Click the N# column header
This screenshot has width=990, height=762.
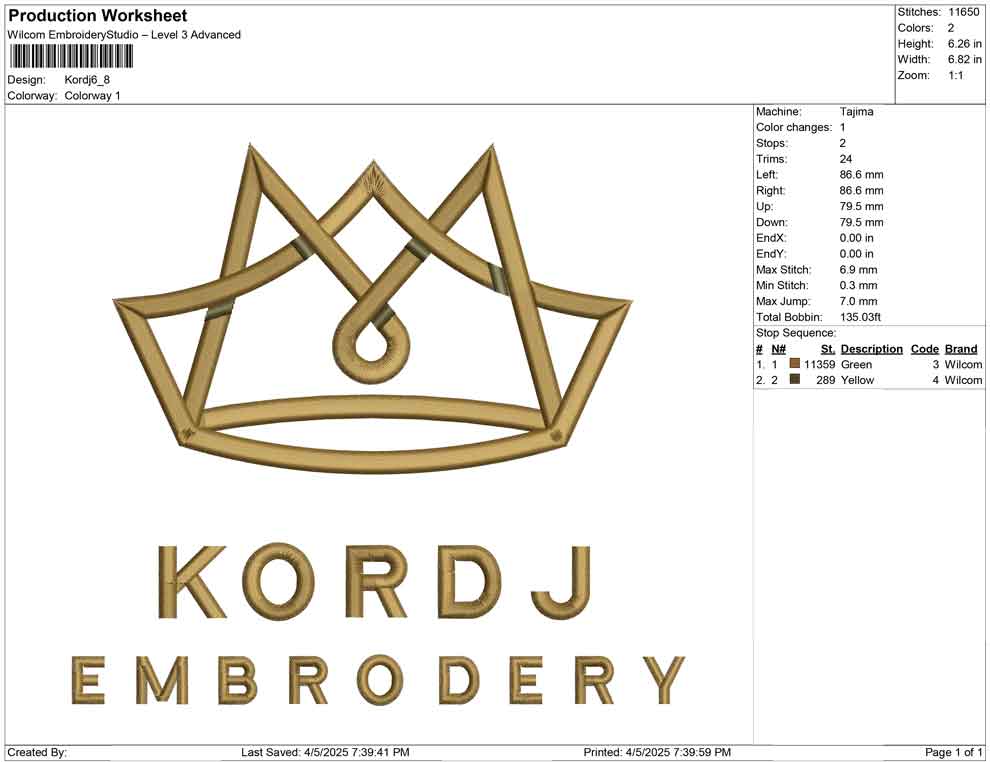[x=778, y=348]
